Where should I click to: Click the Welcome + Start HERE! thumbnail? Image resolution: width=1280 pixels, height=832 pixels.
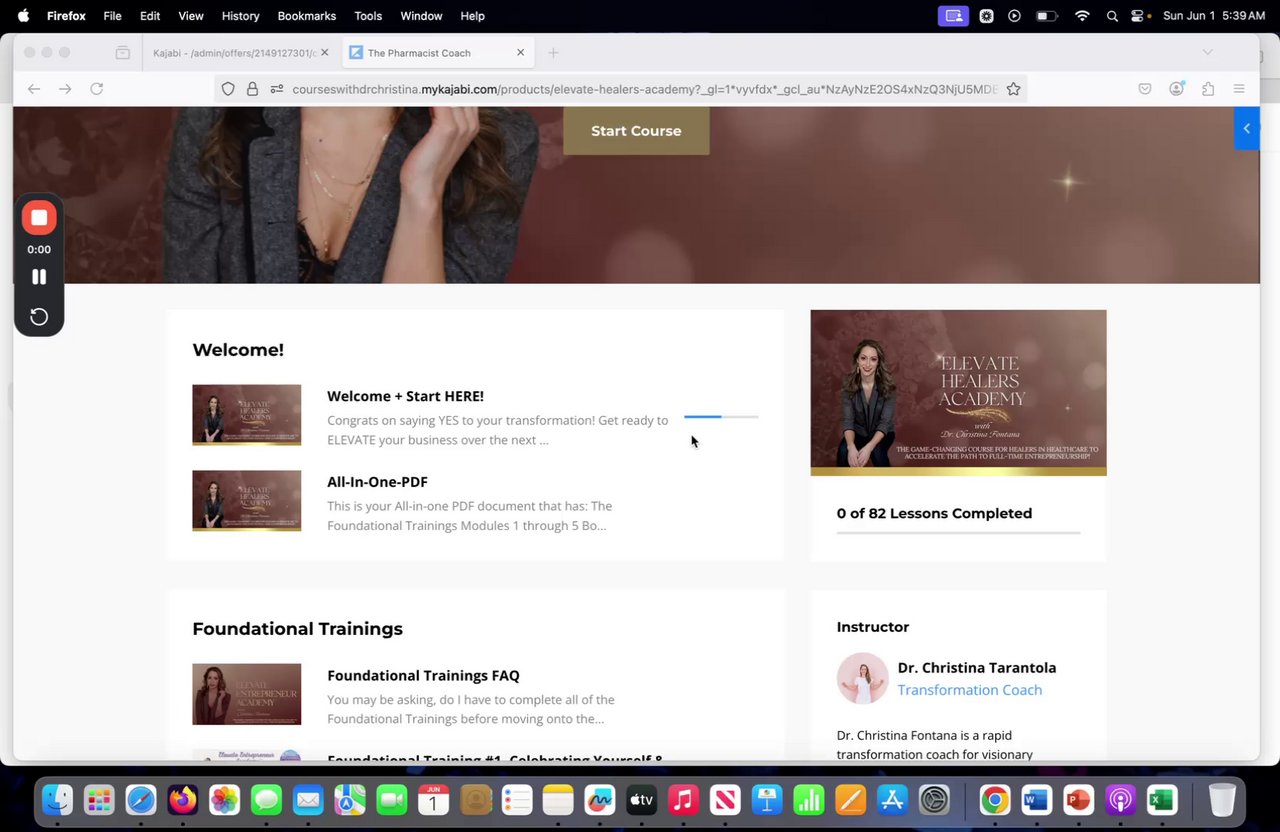(247, 415)
